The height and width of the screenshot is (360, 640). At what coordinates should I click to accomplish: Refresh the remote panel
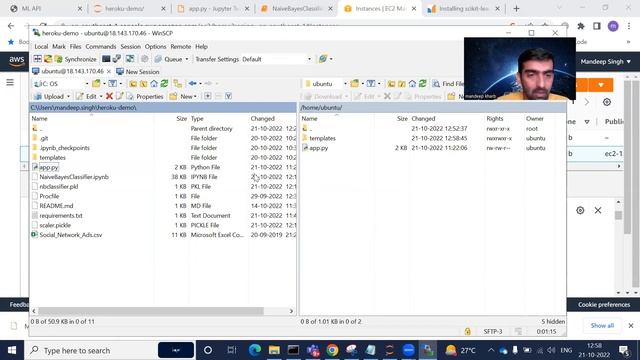pos(423,84)
